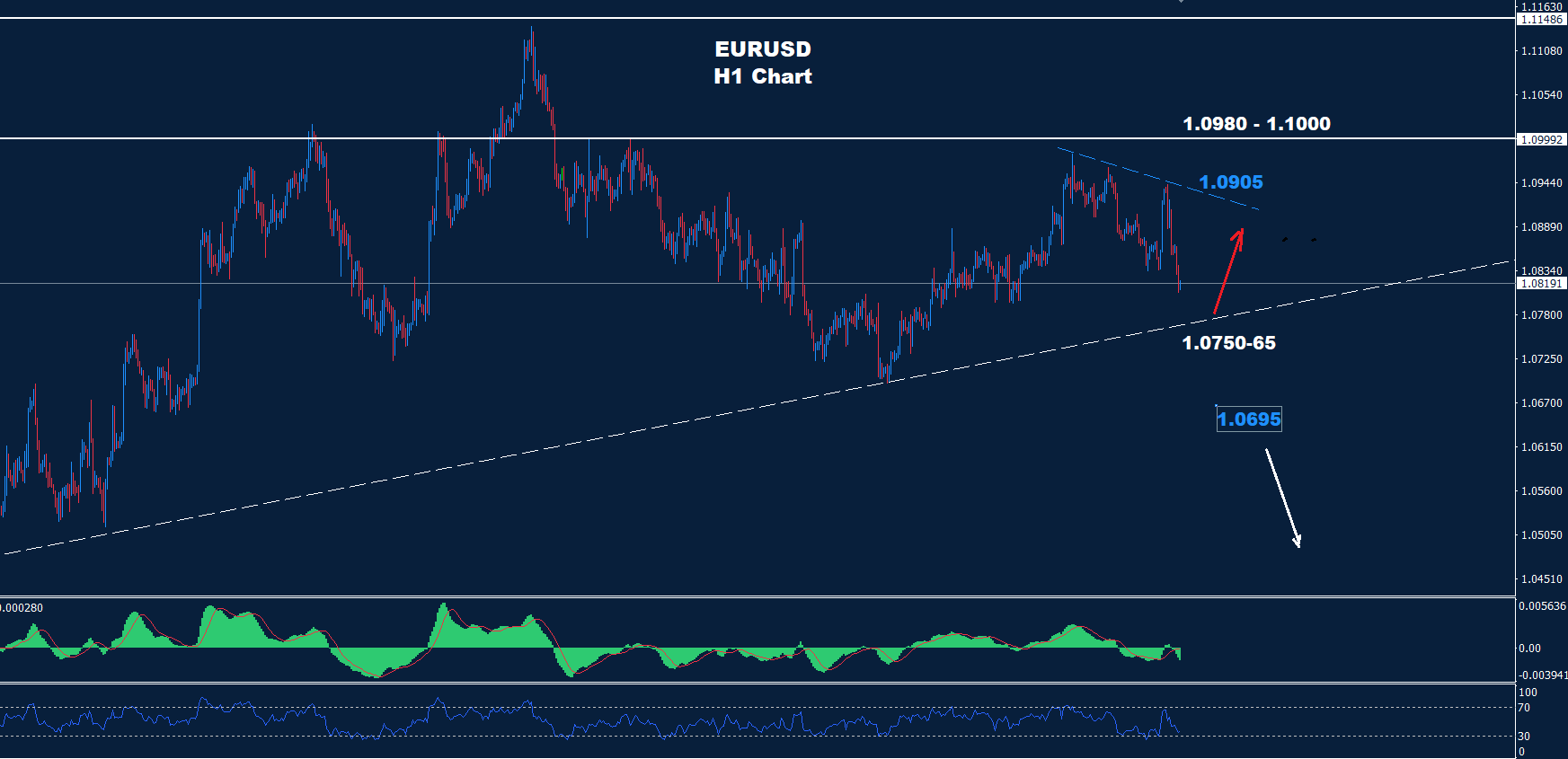Click the H1 Chart subtitle text
1568x759 pixels.
point(762,76)
